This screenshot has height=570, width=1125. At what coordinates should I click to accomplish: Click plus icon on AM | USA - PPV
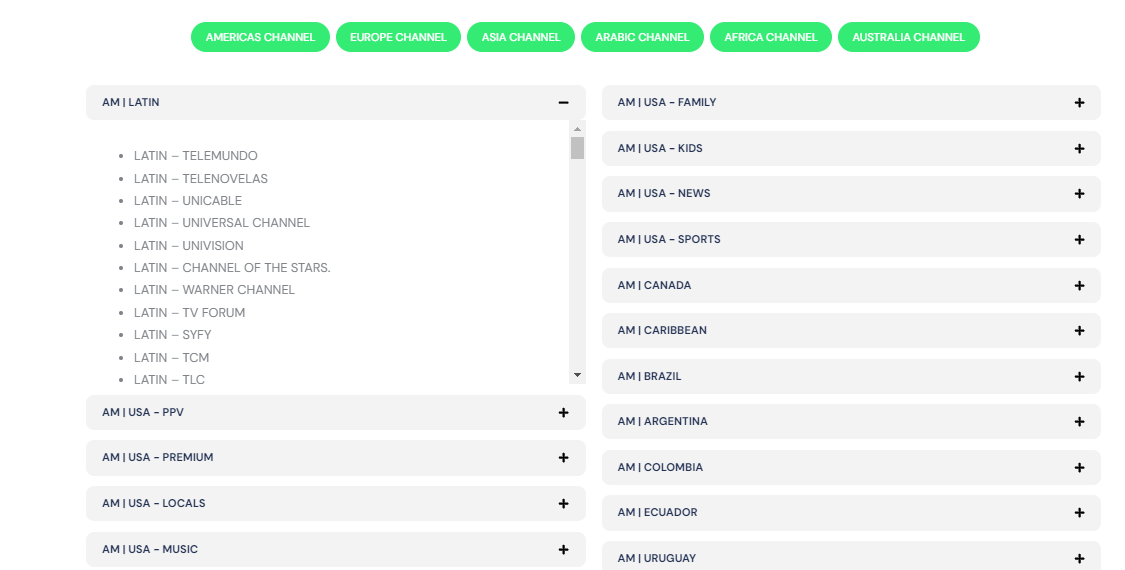(563, 413)
